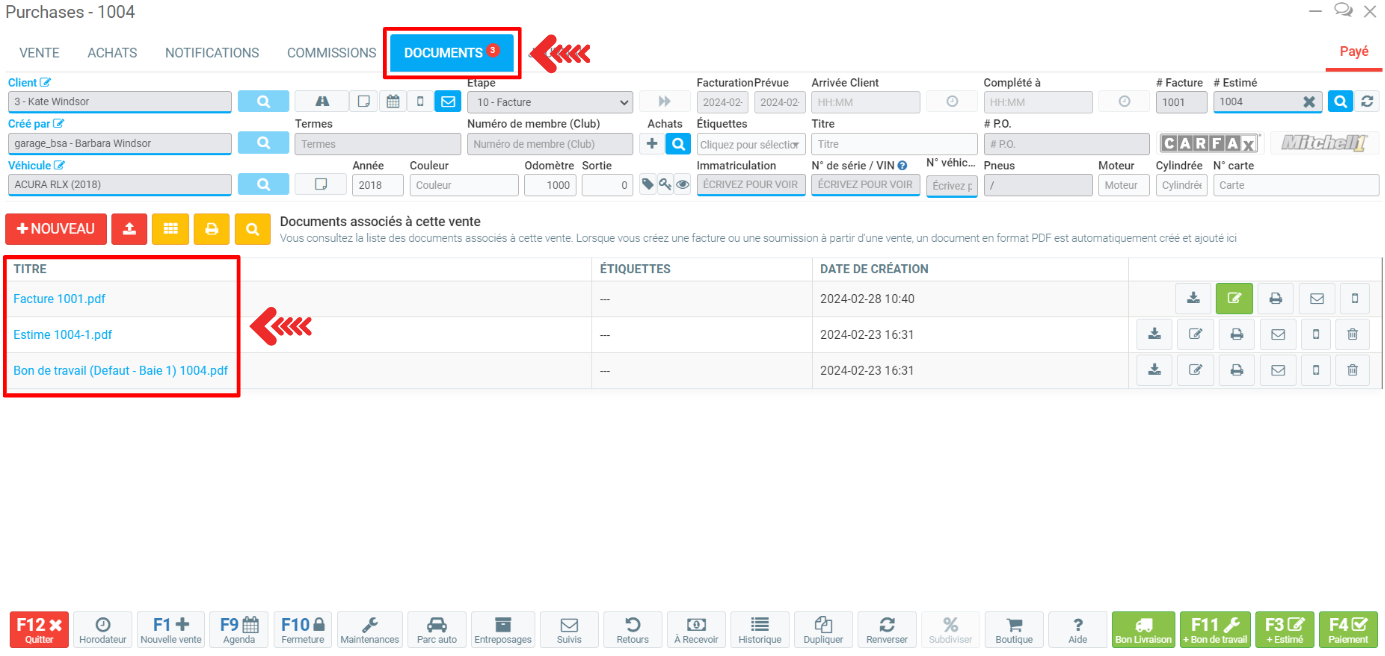
Task: Click the blue envelope icon in the Client row
Action: [447, 101]
